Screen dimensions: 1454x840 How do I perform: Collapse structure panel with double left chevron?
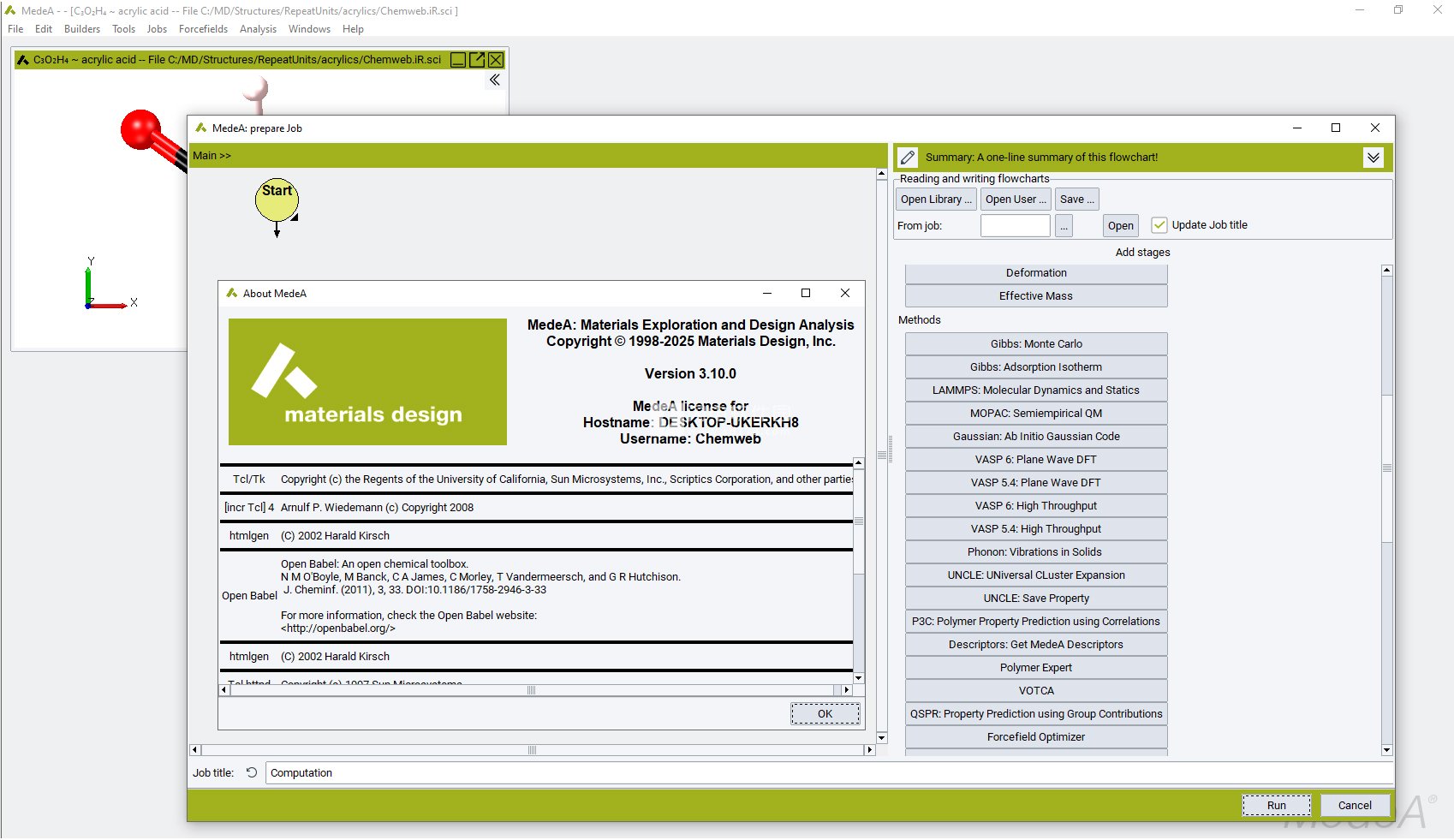[x=495, y=80]
